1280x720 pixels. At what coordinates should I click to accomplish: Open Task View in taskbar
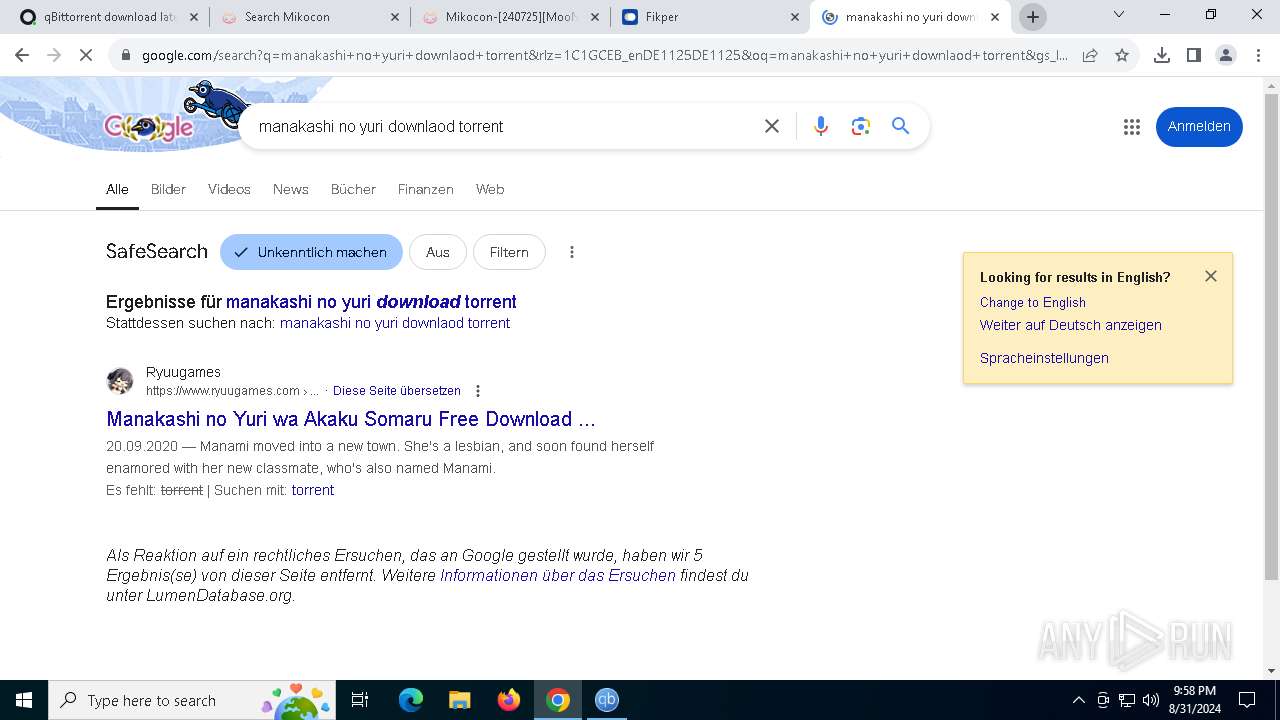click(360, 700)
